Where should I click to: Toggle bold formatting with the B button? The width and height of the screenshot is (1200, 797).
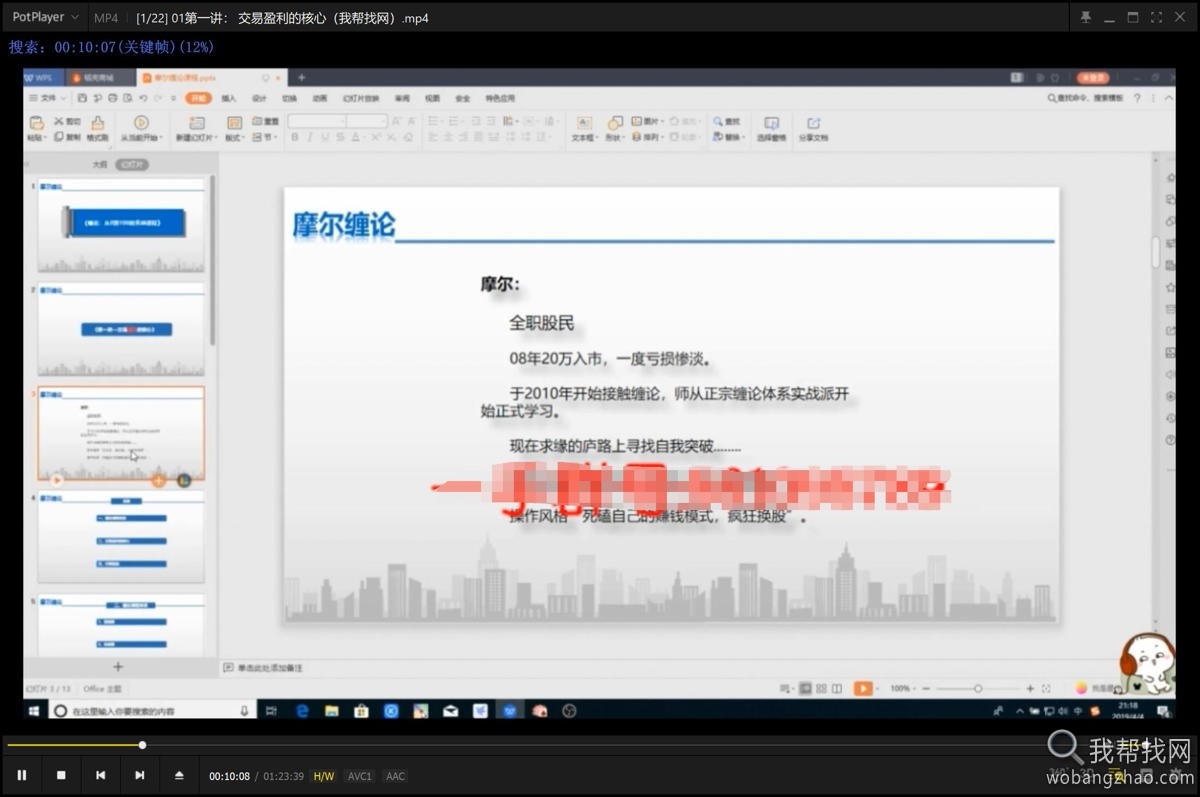(295, 136)
